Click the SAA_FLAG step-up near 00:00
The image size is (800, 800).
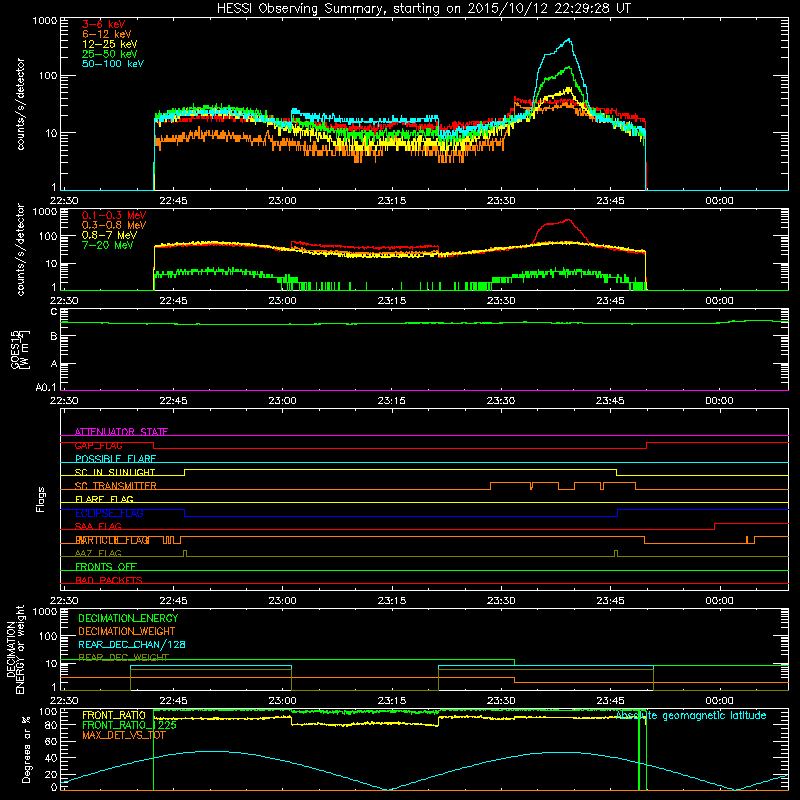click(714, 527)
